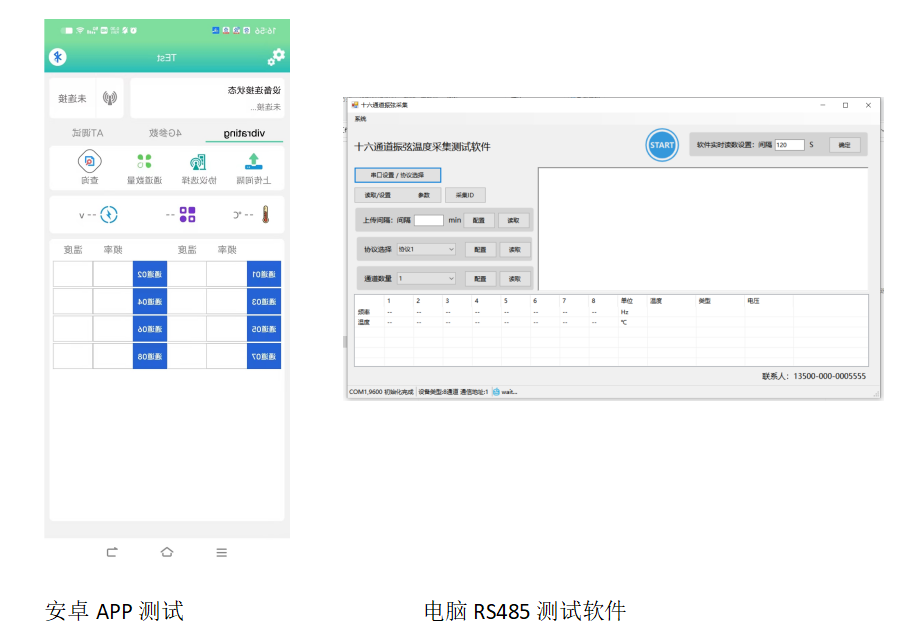Tap the Bluetooth icon in app header
The height and width of the screenshot is (636, 901).
click(58, 57)
